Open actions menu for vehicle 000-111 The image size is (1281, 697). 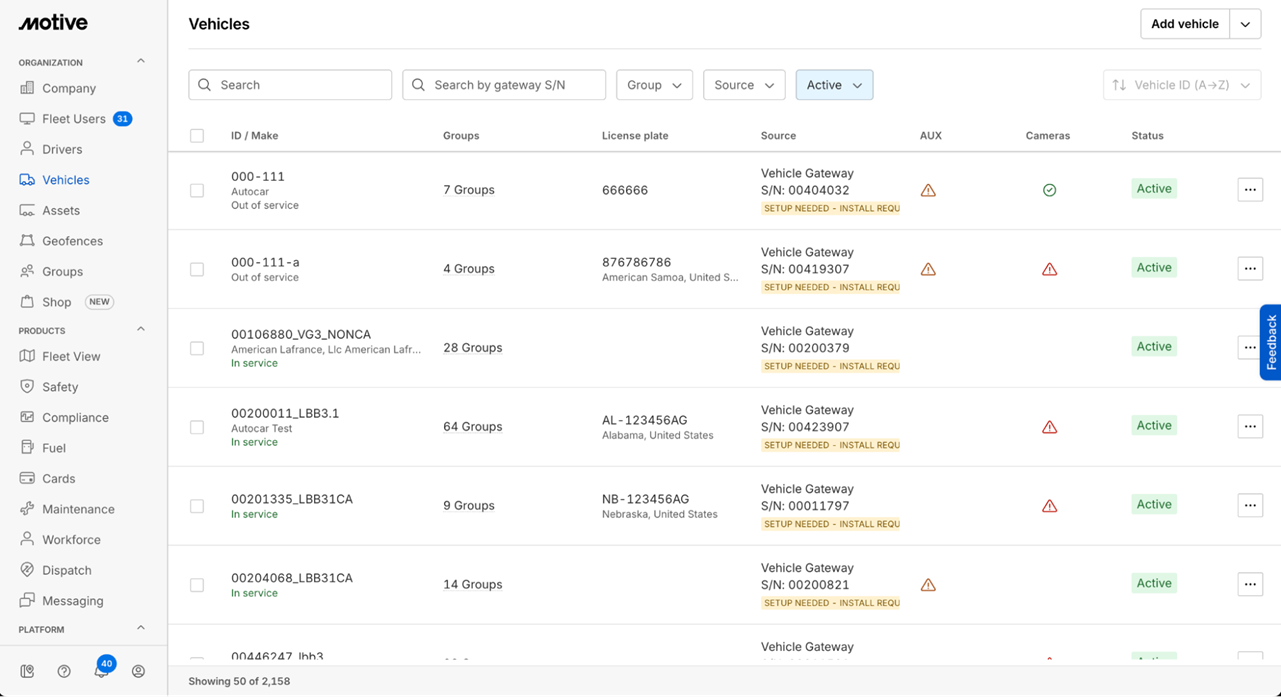pos(1250,190)
